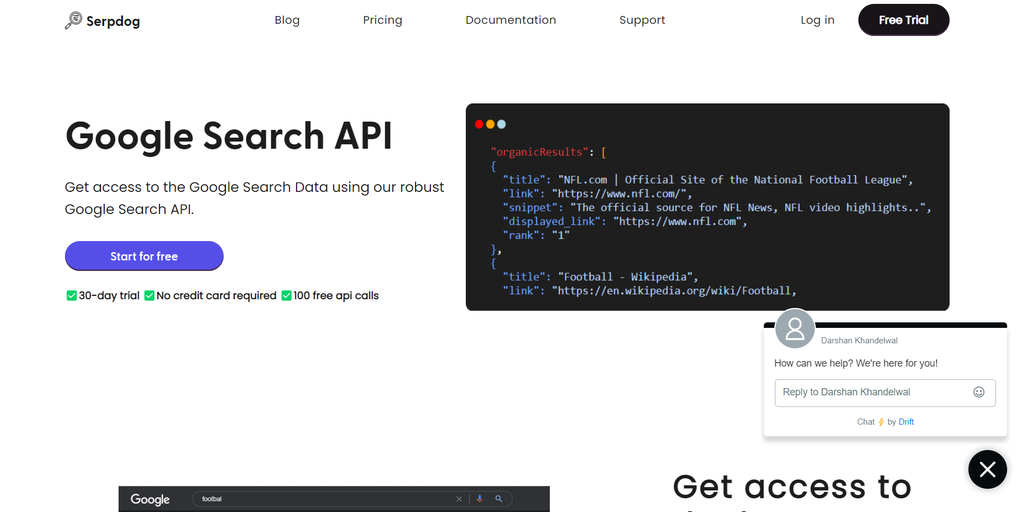Focus the Reply to Darshan Khandelwal field
The height and width of the screenshot is (512, 1024).
point(870,392)
